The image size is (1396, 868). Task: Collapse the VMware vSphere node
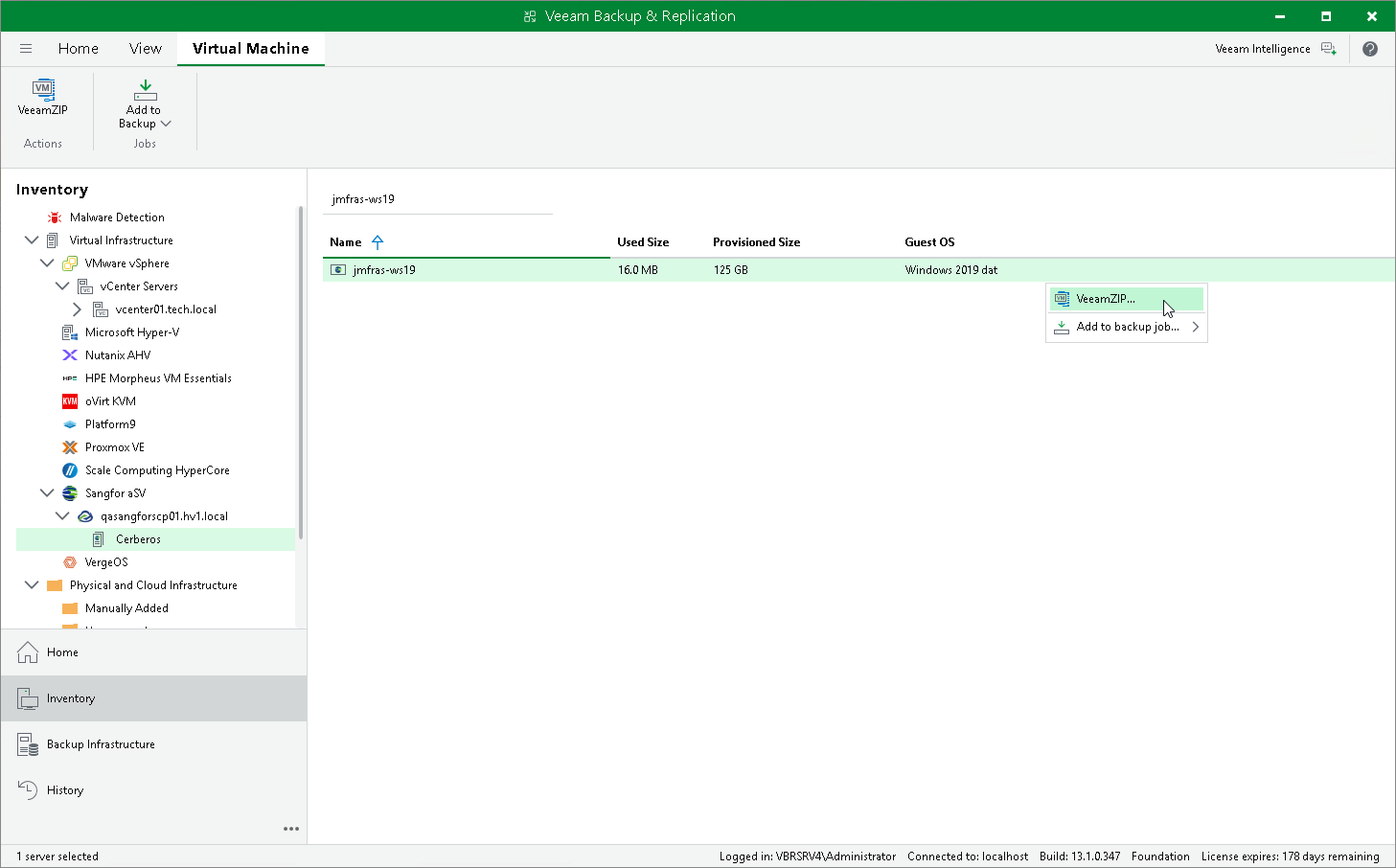[47, 263]
